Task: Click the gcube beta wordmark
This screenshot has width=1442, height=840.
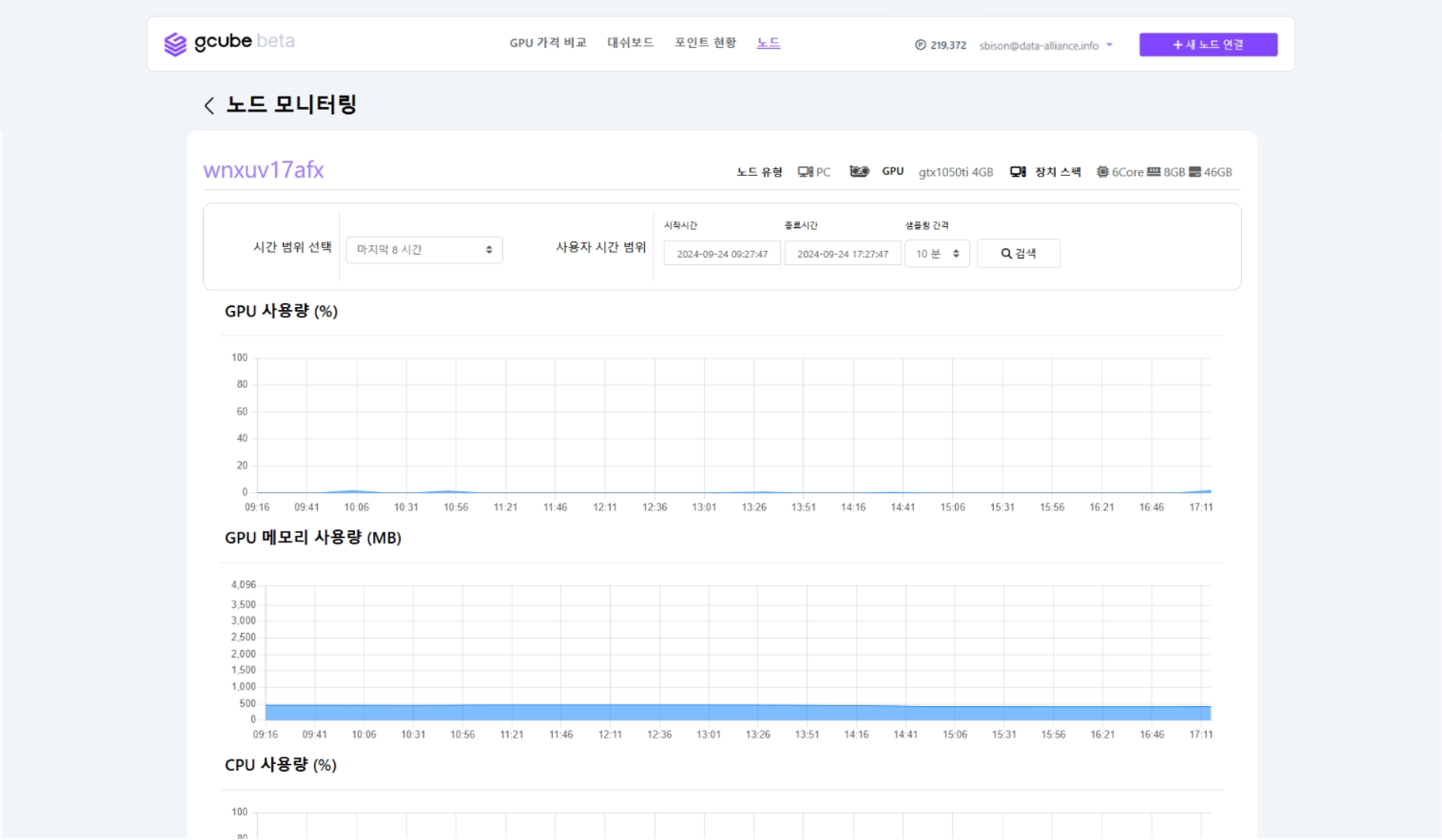Action: click(x=244, y=41)
